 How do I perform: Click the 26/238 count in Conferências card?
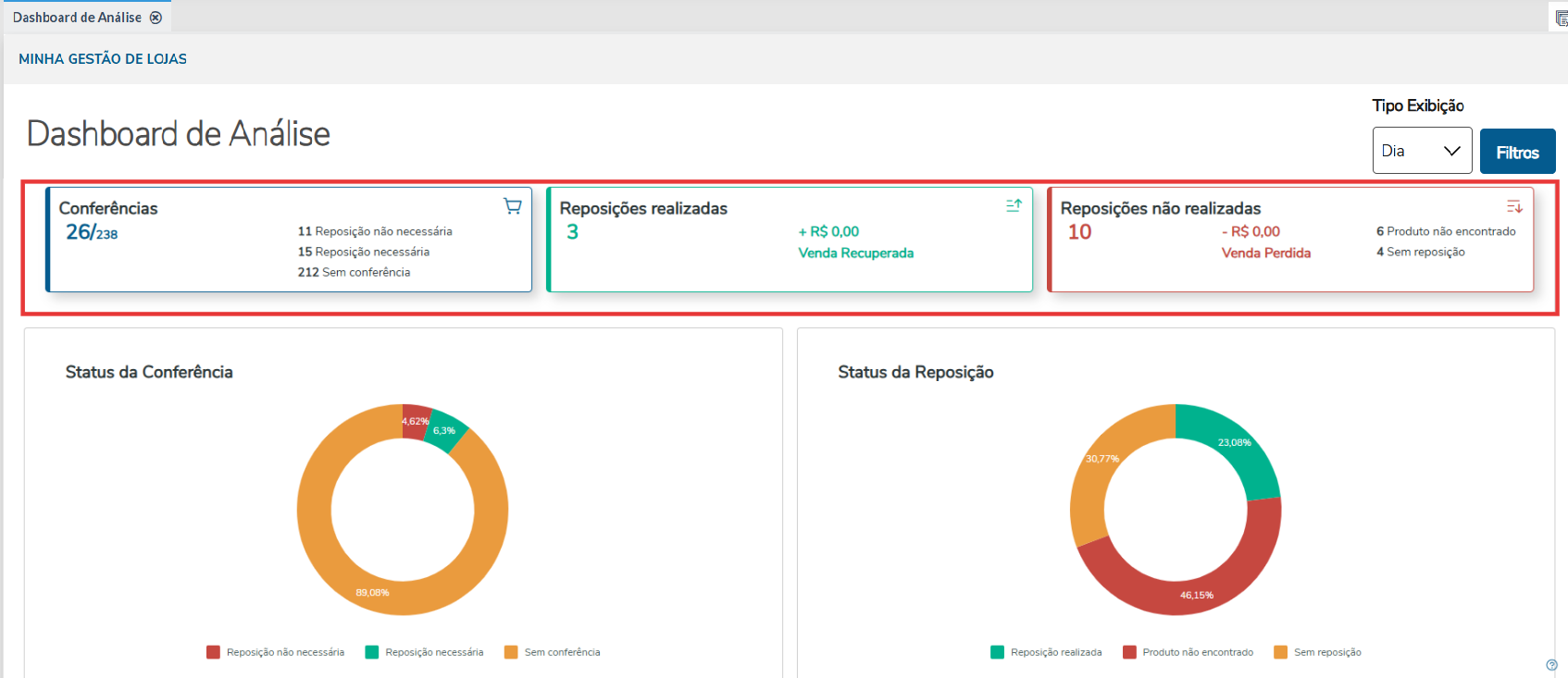92,232
